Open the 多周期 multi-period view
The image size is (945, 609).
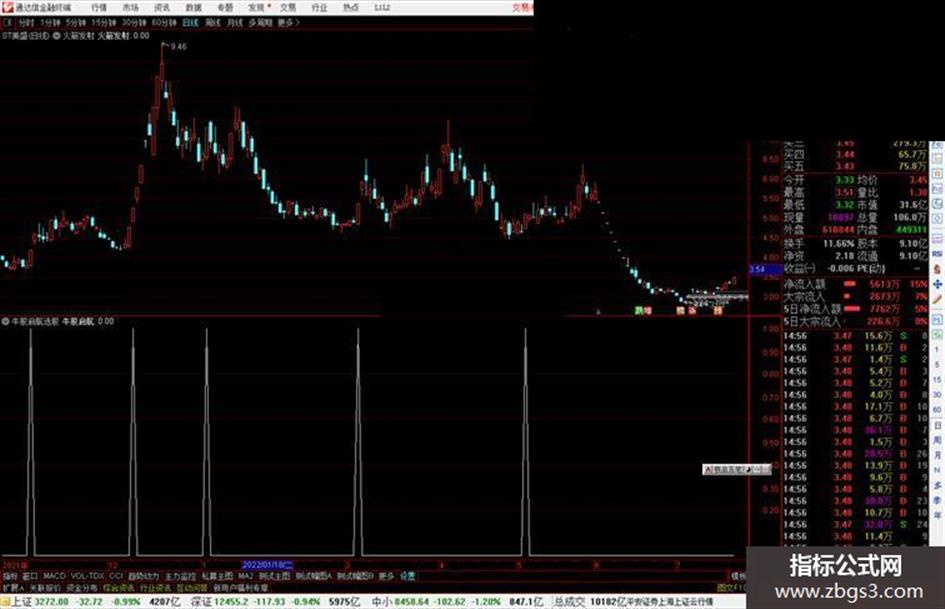click(260, 22)
